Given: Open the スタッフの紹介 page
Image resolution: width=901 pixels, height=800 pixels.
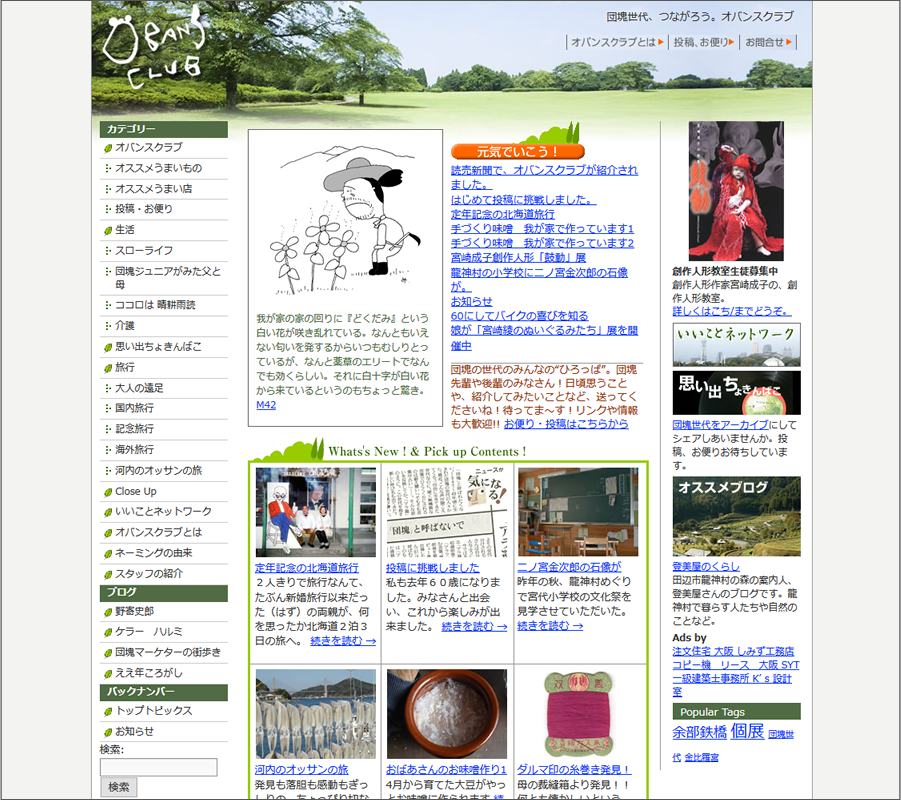Looking at the screenshot, I should (149, 574).
